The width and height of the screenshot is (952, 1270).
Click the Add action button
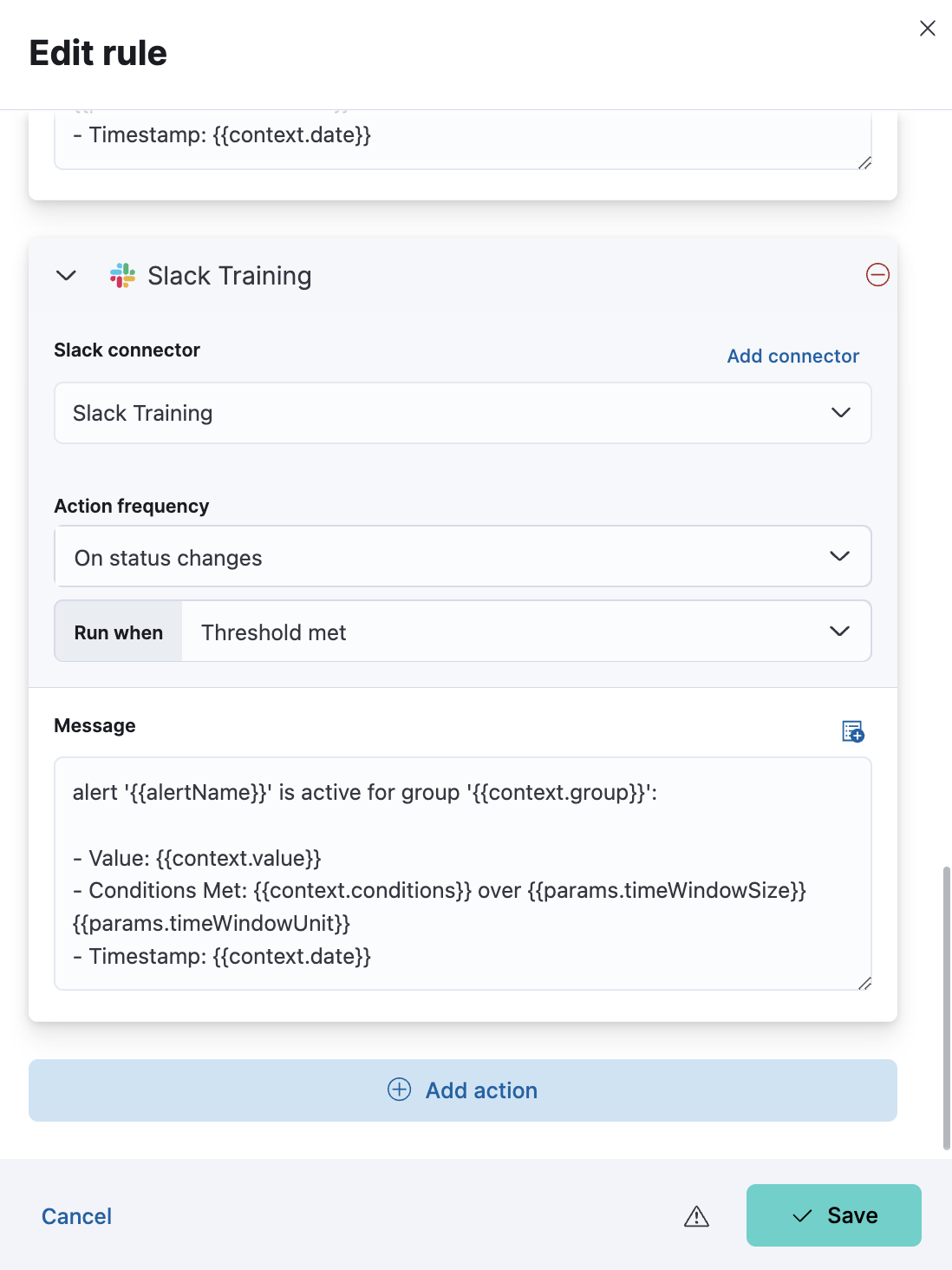tap(463, 1090)
